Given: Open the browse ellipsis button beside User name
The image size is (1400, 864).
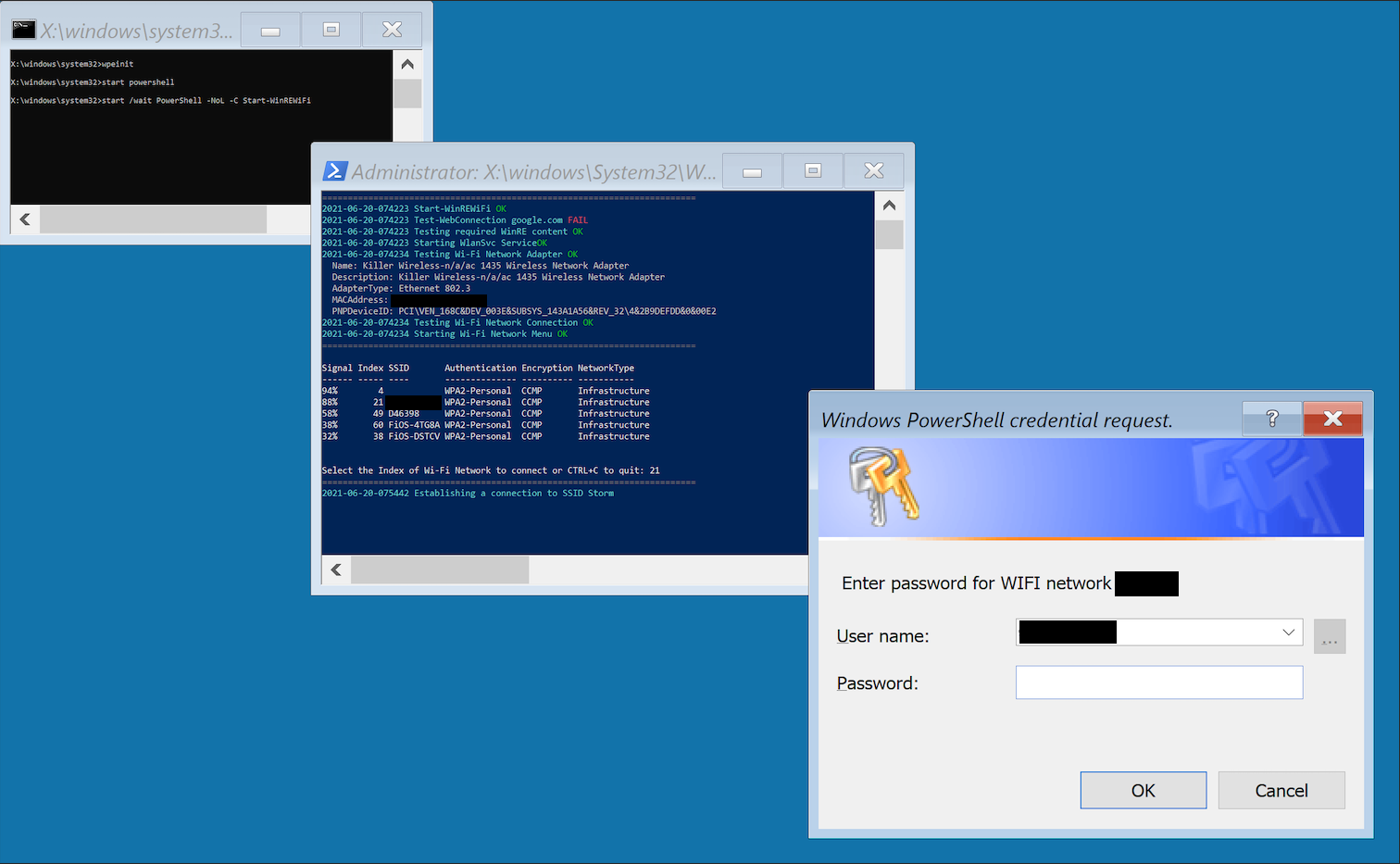Looking at the screenshot, I should [x=1329, y=637].
